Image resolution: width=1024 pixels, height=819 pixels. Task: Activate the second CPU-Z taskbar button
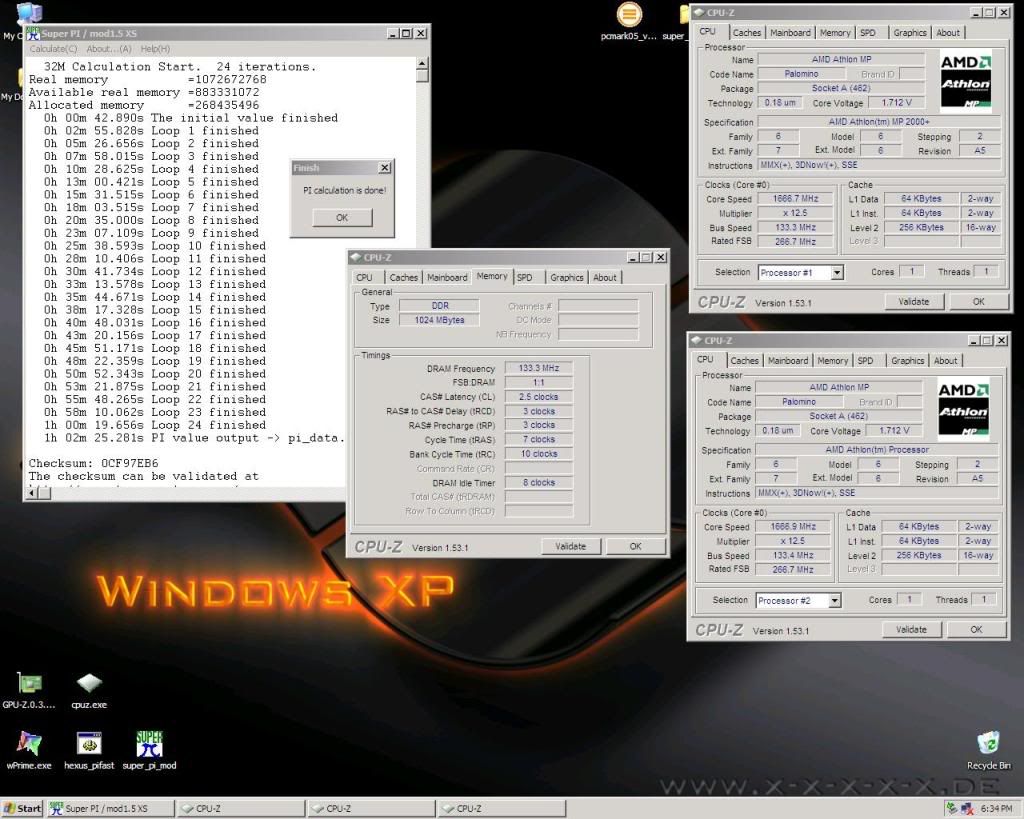tap(371, 809)
